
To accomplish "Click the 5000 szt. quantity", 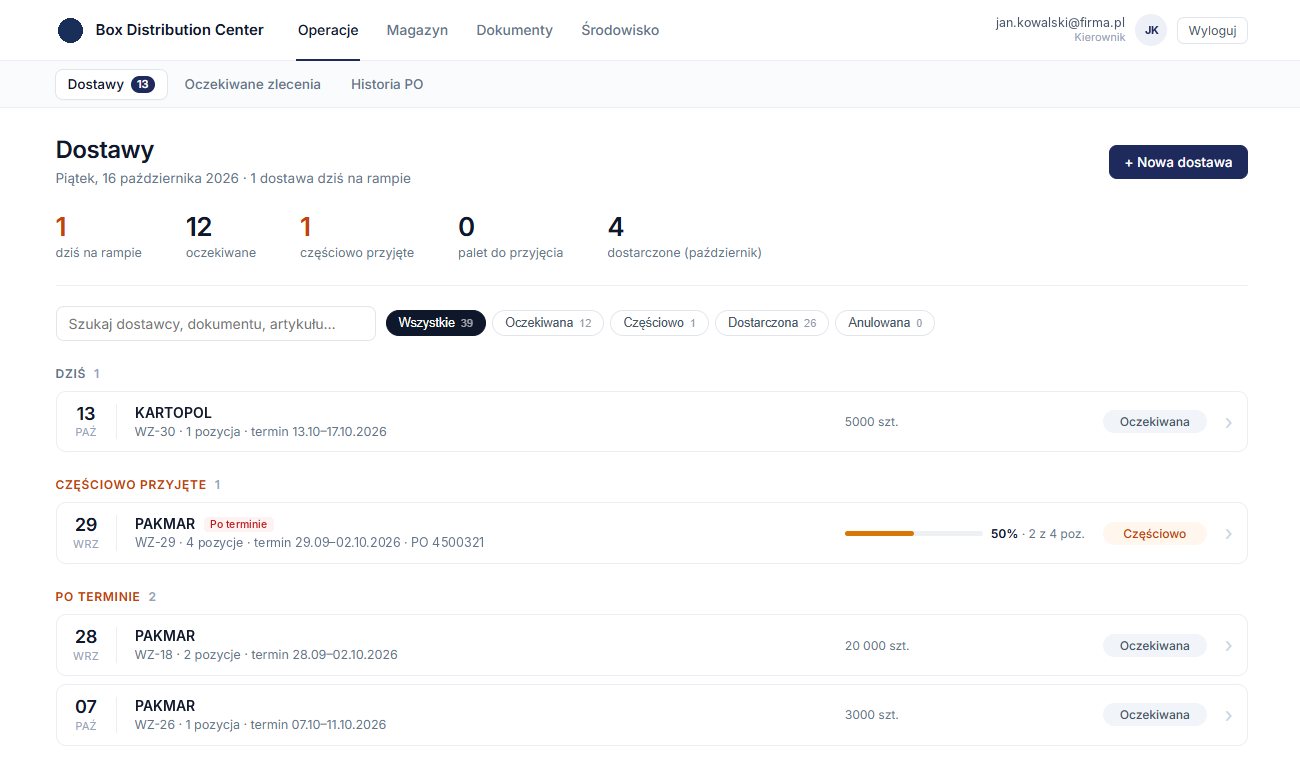I will (x=871, y=422).
